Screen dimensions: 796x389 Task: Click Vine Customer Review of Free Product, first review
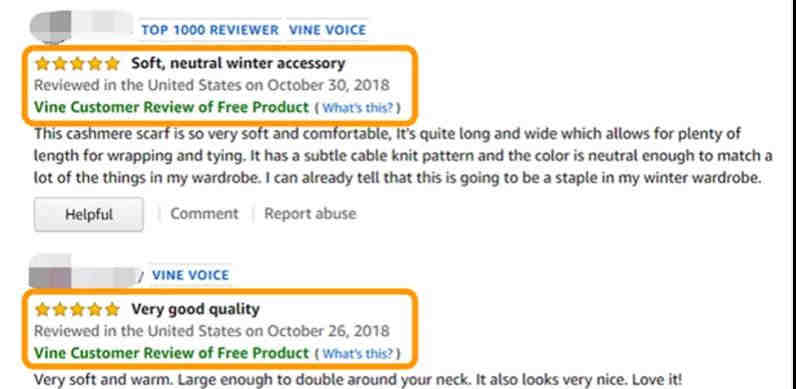coord(171,108)
